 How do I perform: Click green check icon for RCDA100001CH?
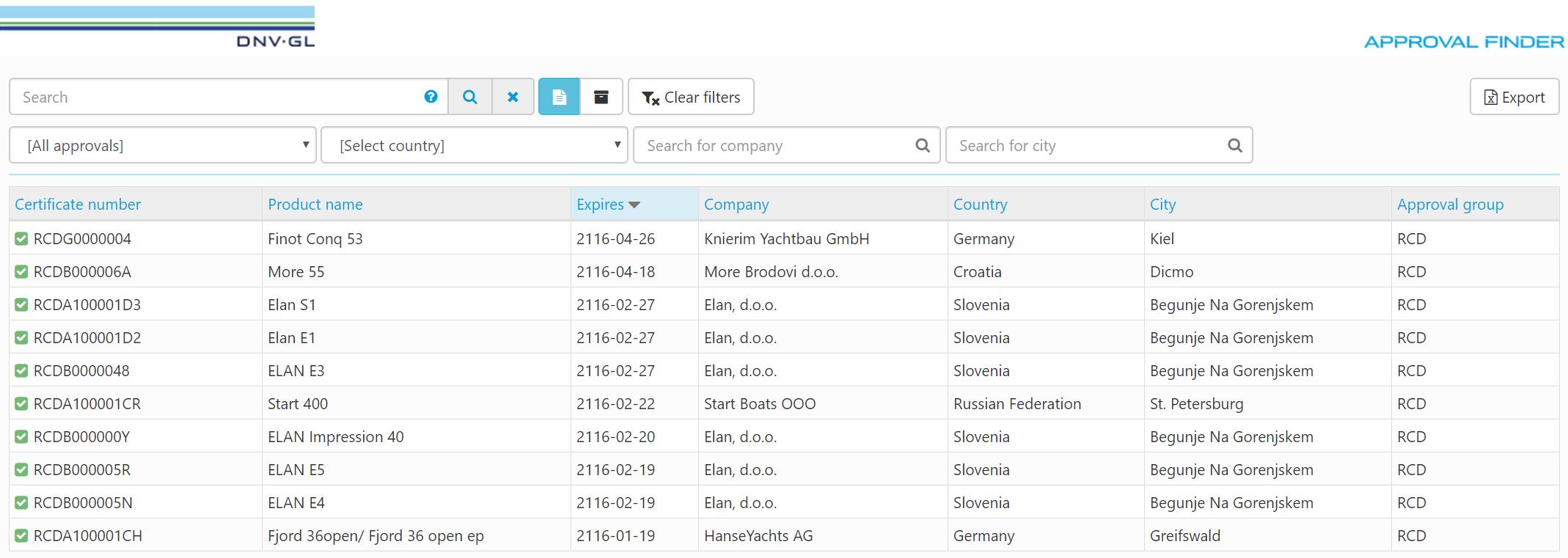[21, 535]
